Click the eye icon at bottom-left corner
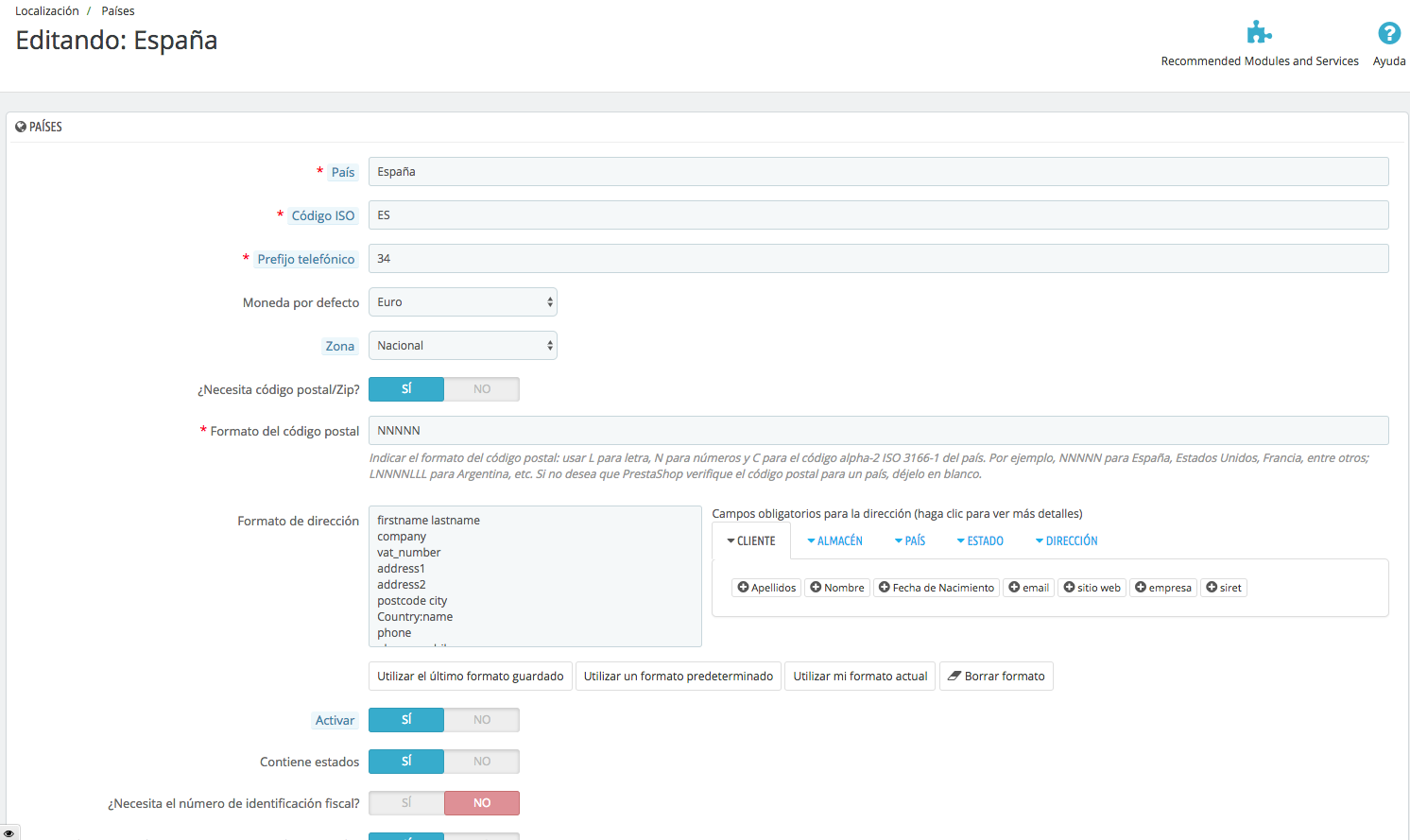1410x840 pixels. click(x=9, y=833)
